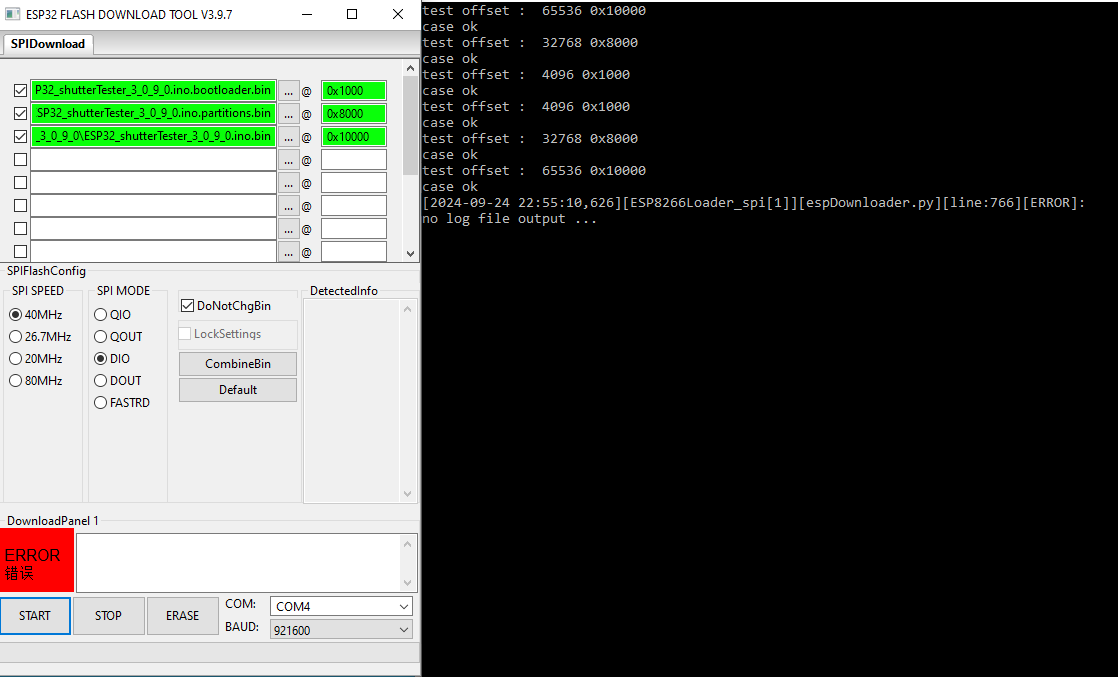Click the red ERROR status indicator
The height and width of the screenshot is (677, 1118).
click(x=37, y=562)
